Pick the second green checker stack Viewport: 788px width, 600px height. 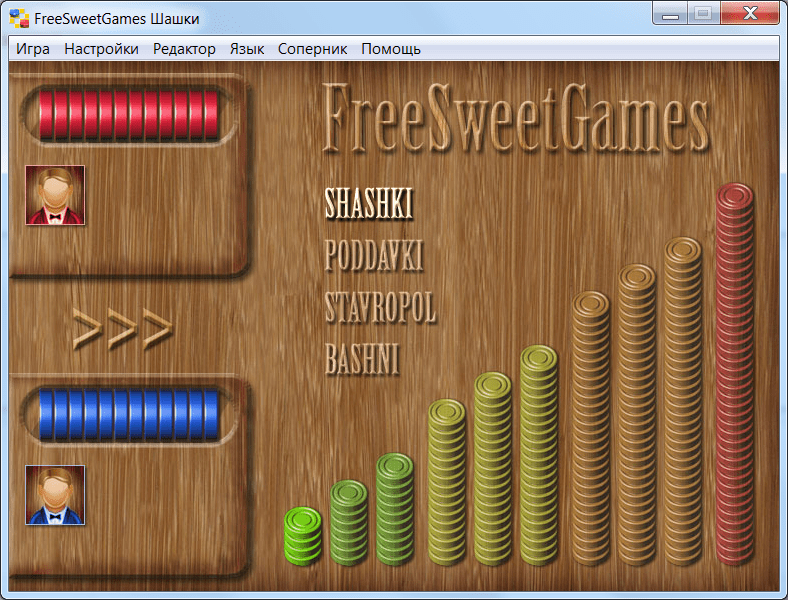pos(349,523)
